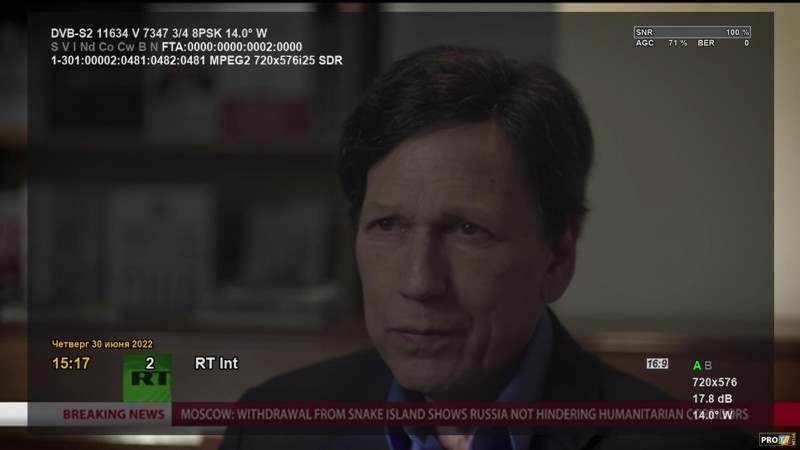800x450 pixels.
Task: Click the S status flag in flags row
Action: 55,47
